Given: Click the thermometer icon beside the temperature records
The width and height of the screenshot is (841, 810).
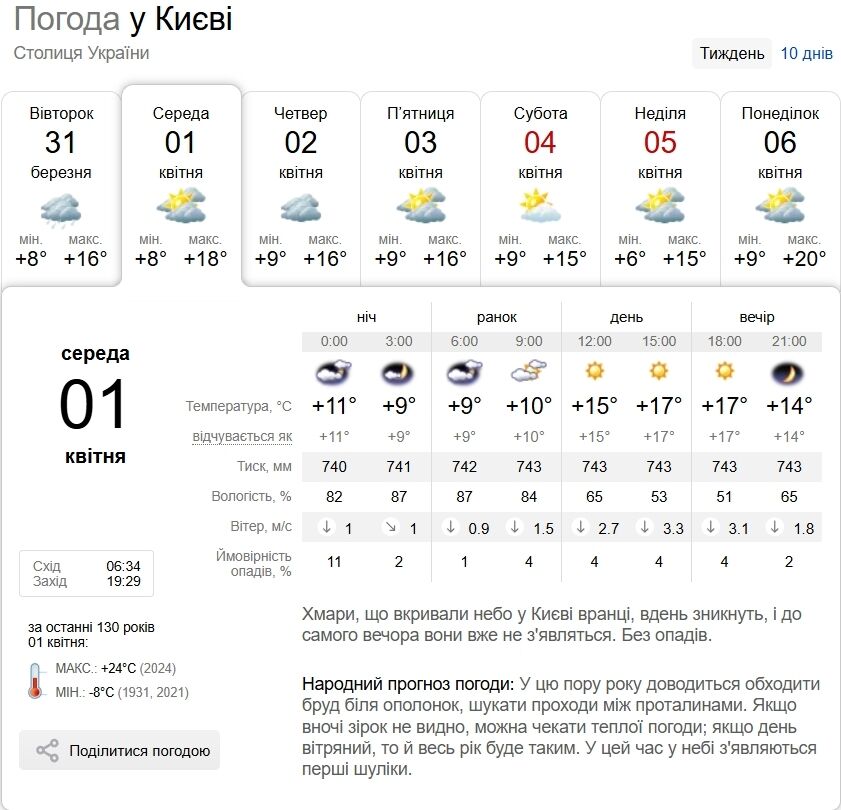Looking at the screenshot, I should coord(36,680).
